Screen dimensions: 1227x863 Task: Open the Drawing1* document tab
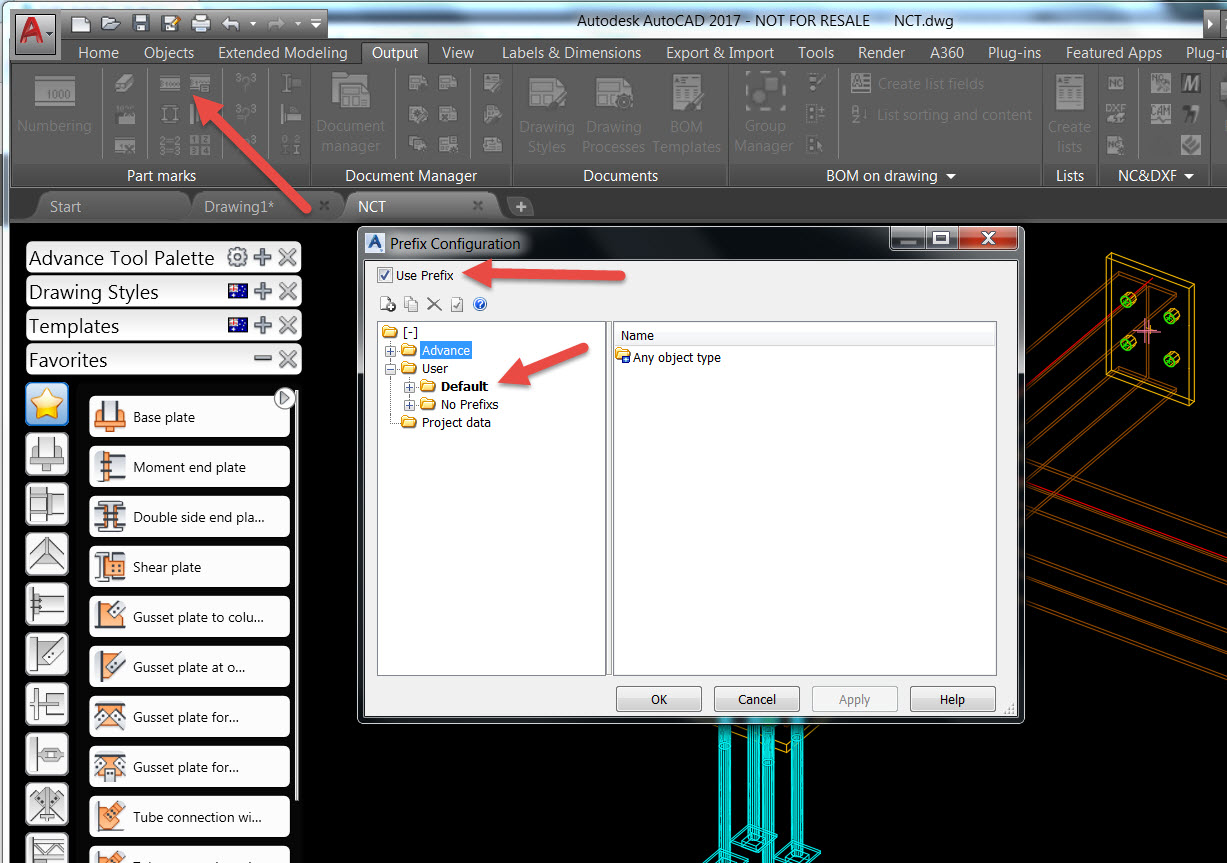(239, 206)
